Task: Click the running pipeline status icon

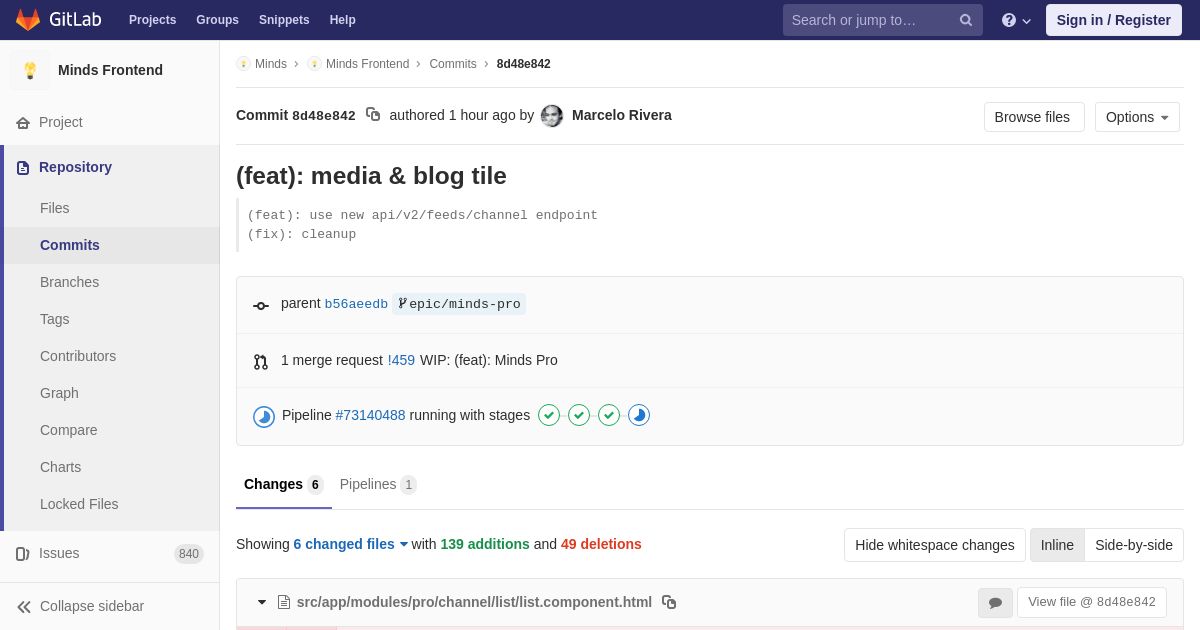Action: point(264,417)
